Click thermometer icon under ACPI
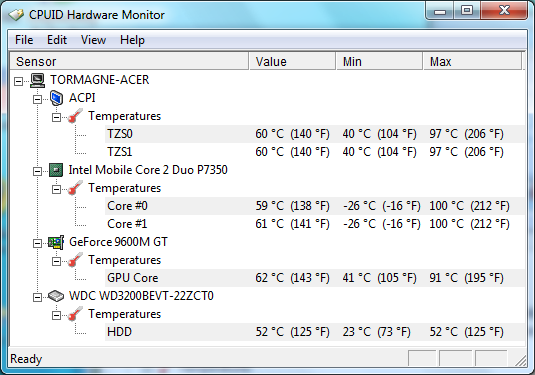This screenshot has height=375, width=535. click(75, 116)
